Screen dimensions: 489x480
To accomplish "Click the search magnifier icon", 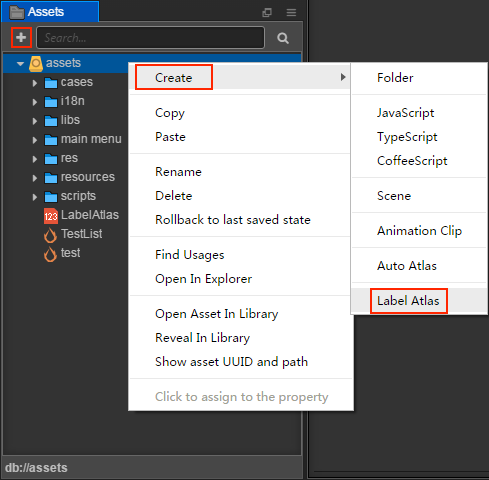I will click(x=283, y=38).
